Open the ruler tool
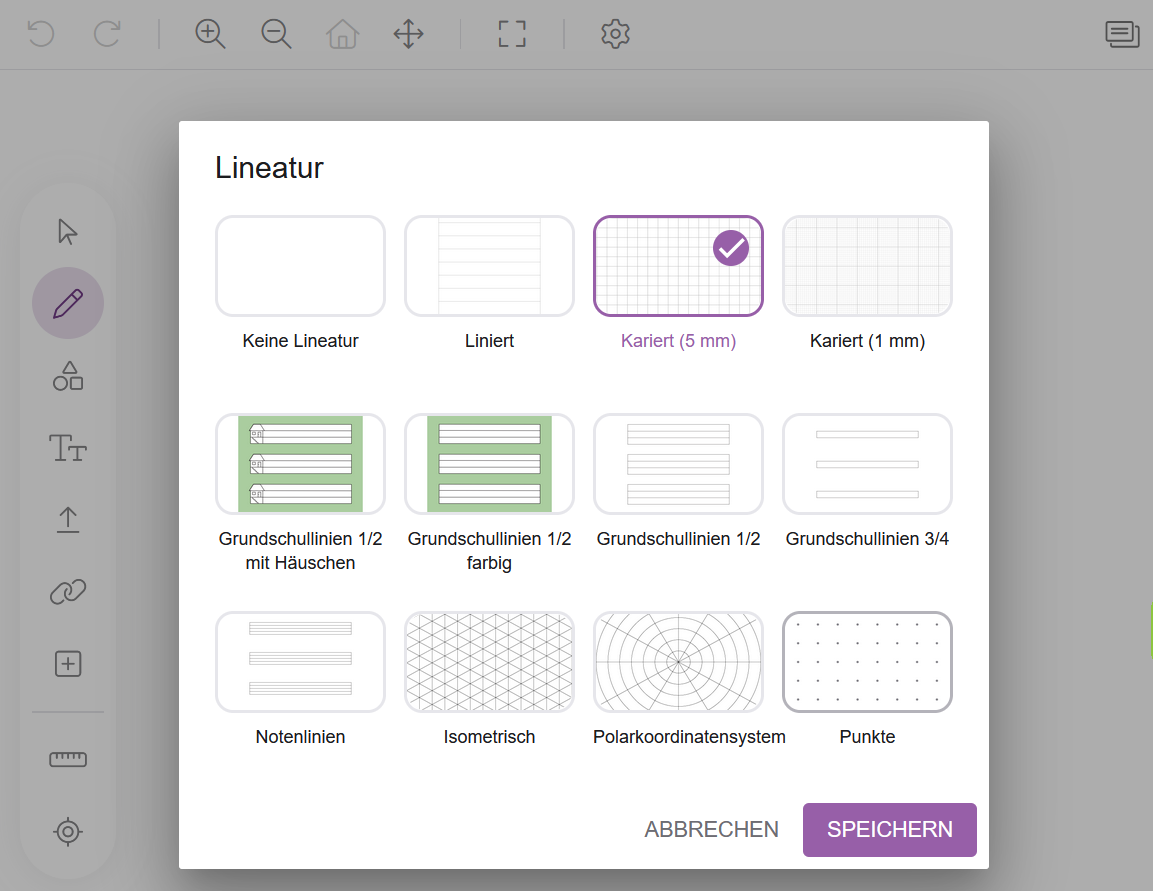1153x891 pixels. (x=68, y=760)
